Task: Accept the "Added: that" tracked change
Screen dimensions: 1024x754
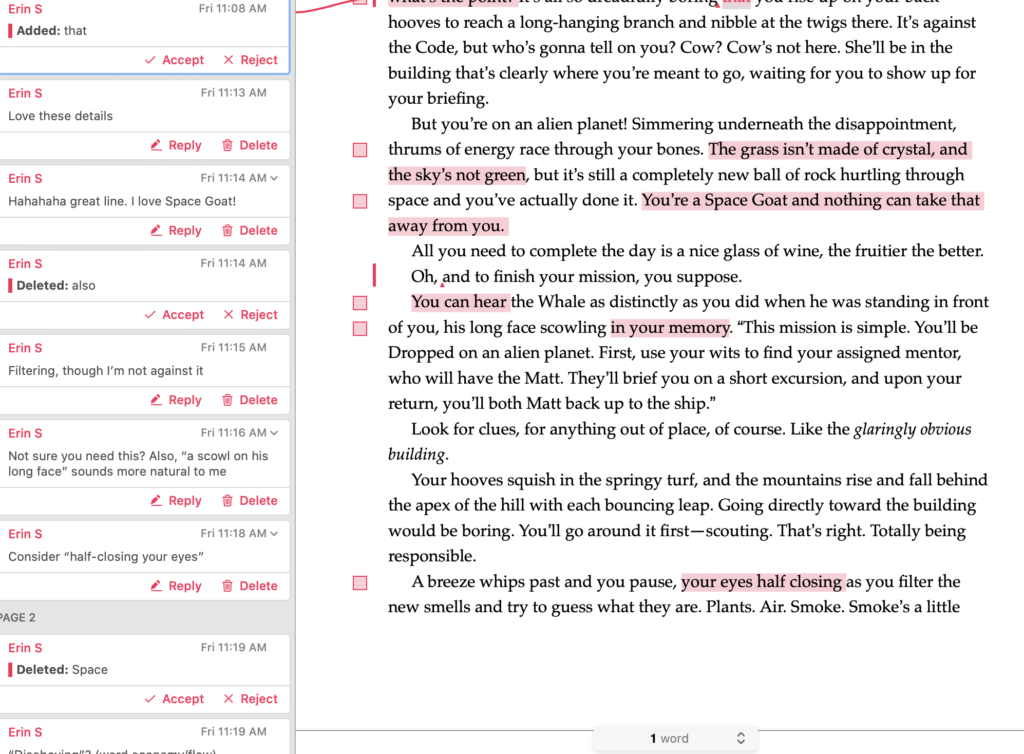Action: click(x=174, y=60)
